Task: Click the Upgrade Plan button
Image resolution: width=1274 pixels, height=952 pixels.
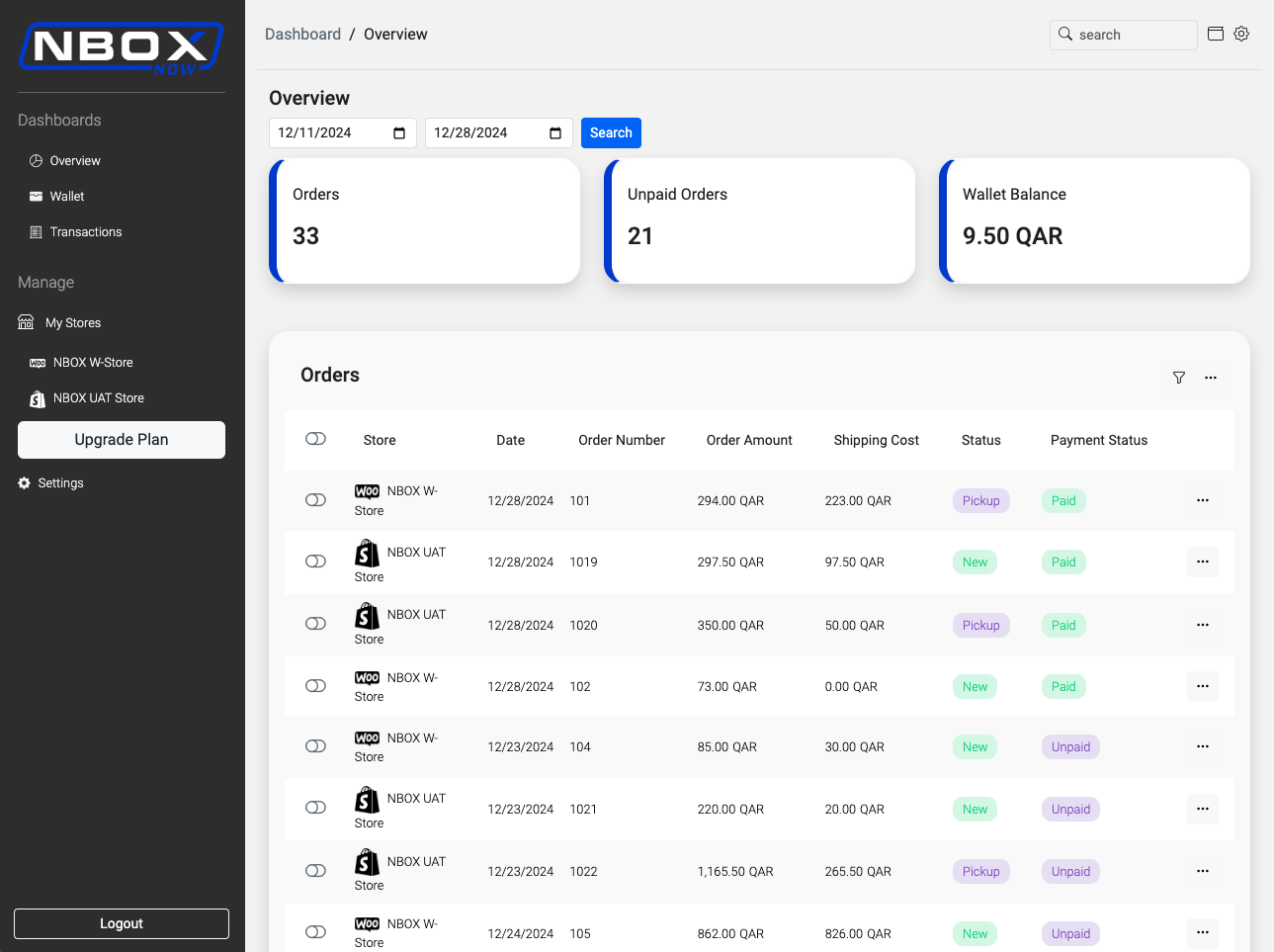Action: (x=122, y=440)
